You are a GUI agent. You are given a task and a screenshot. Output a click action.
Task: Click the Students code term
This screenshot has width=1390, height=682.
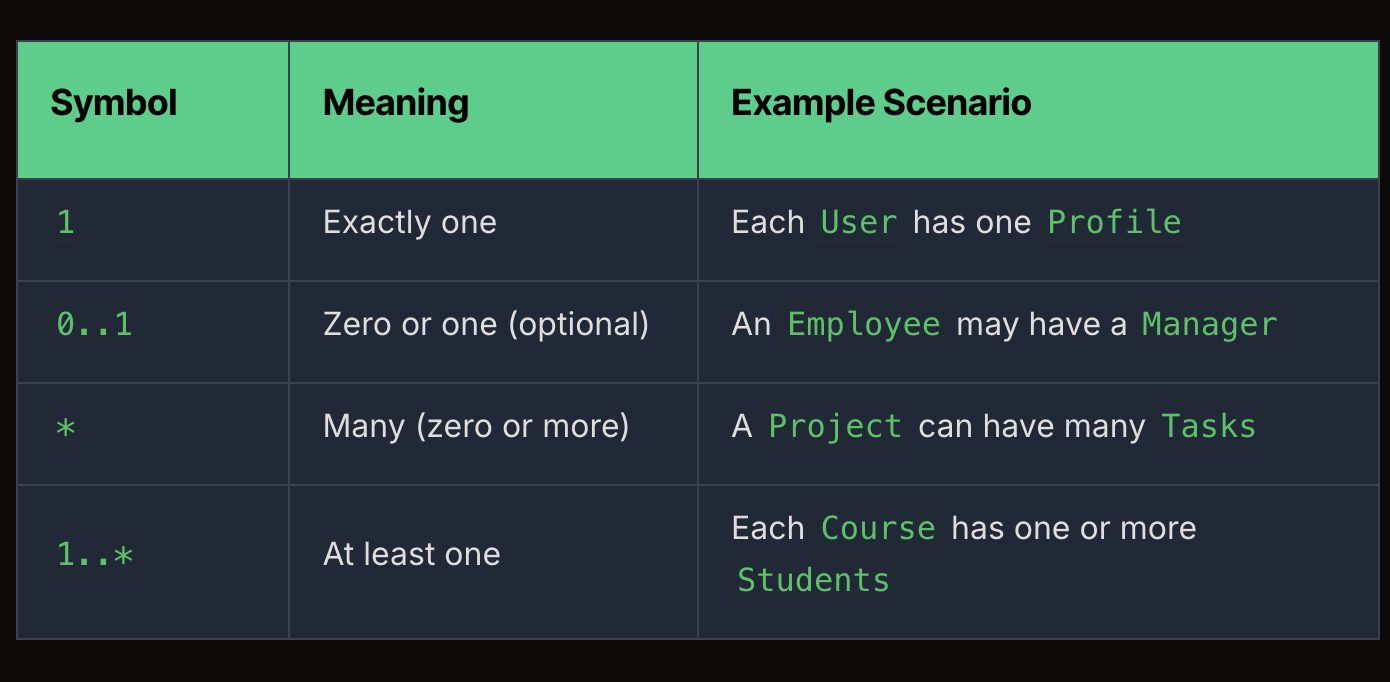[813, 580]
